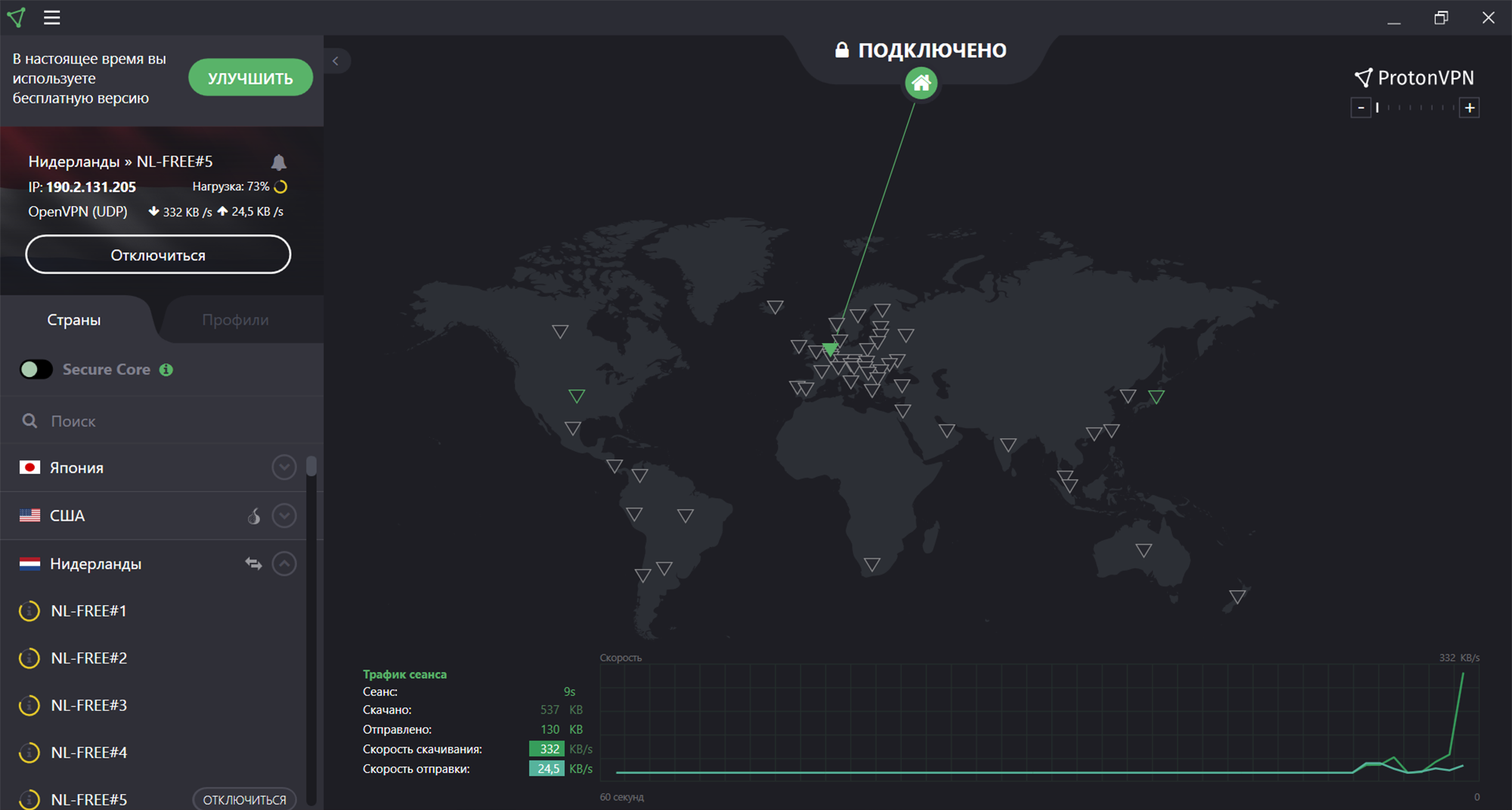Click ОТКЛЮЧИТЬСЯ next to NL-FREE#5
1512x810 pixels.
(244, 799)
